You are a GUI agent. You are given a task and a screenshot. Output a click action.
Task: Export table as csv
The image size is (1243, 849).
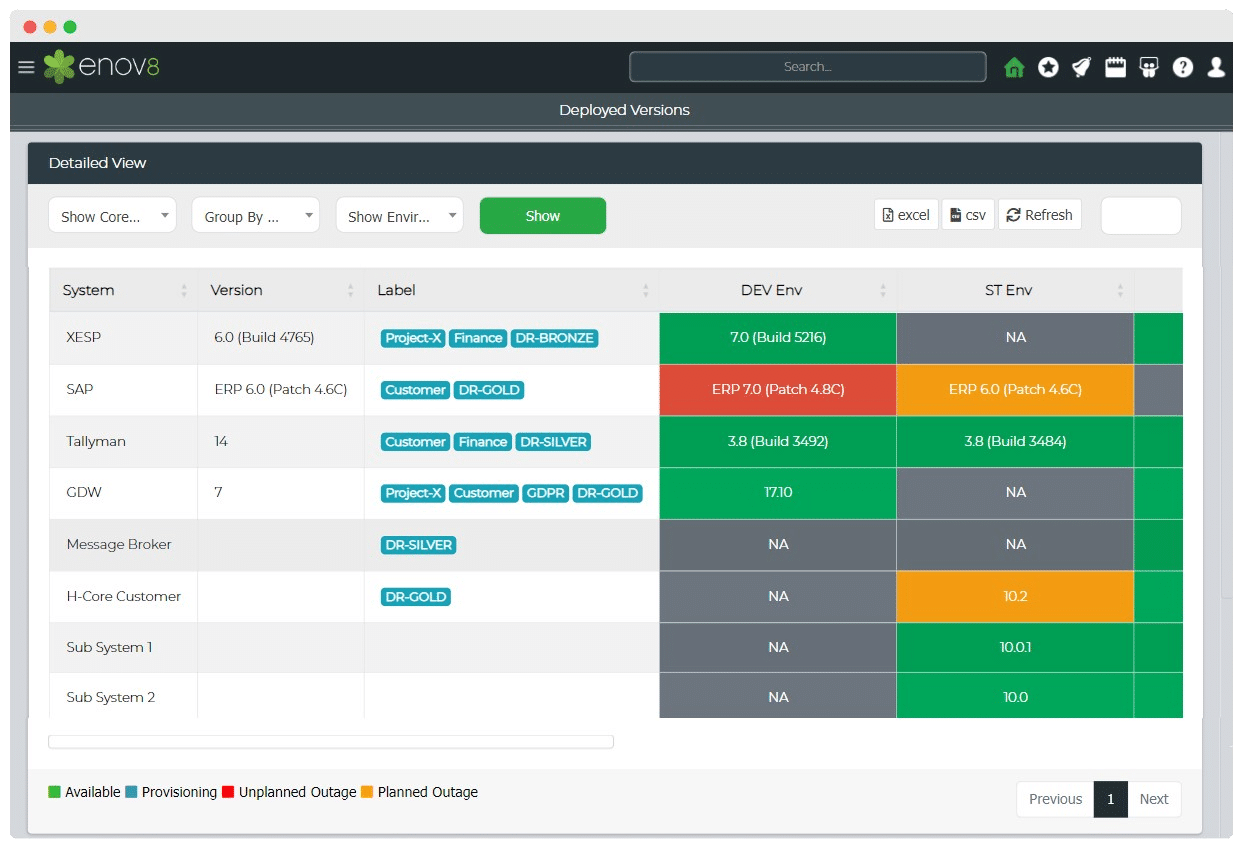point(967,215)
